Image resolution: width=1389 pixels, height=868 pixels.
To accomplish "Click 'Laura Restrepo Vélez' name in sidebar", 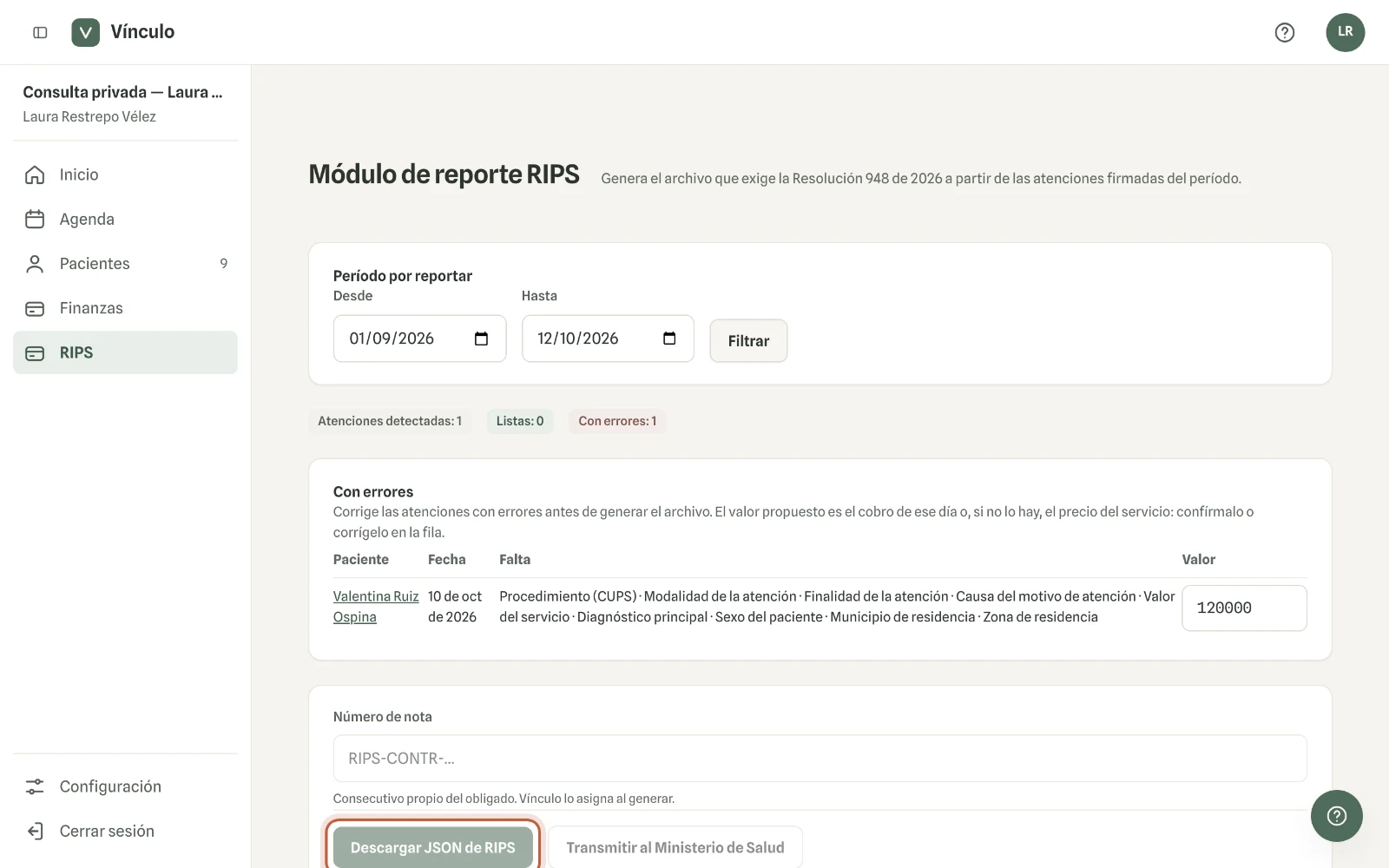I will click(89, 116).
